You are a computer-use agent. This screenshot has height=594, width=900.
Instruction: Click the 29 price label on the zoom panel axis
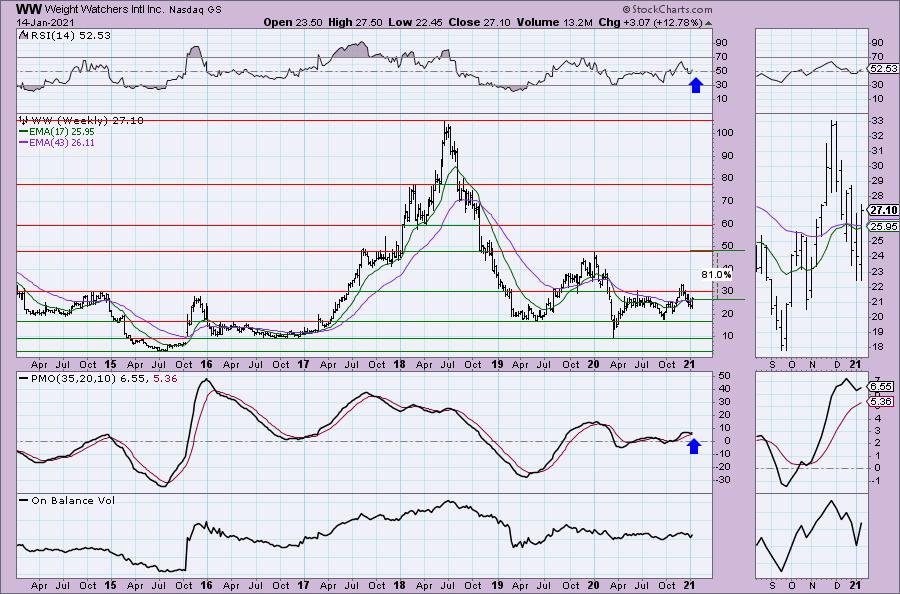coord(877,181)
